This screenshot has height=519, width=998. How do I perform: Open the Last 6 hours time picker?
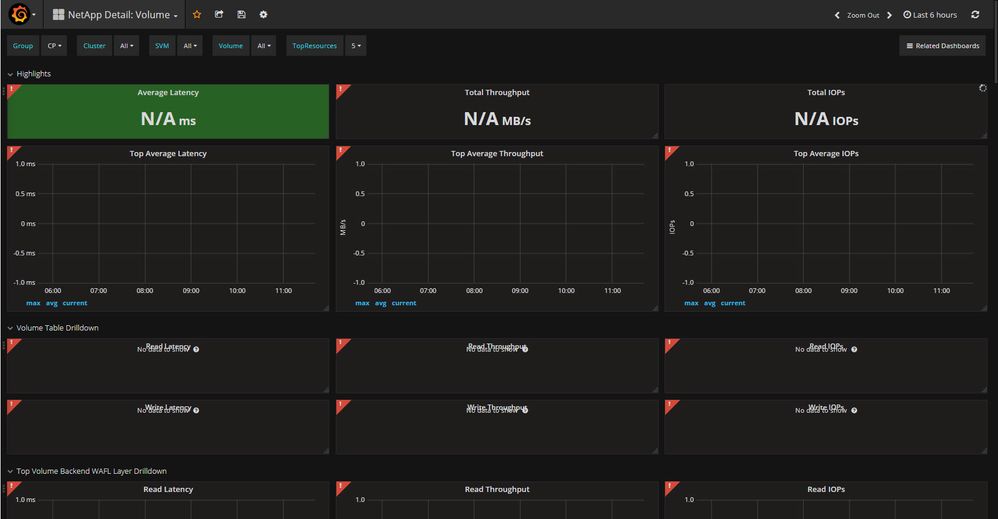tap(930, 15)
